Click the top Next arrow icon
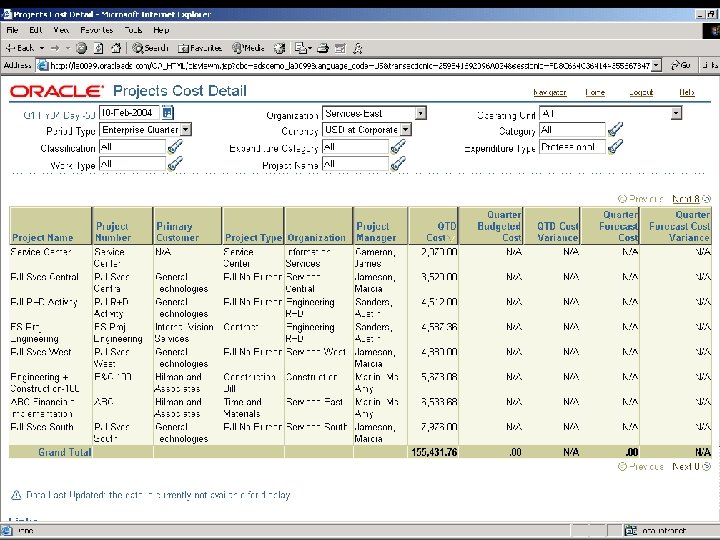 tap(706, 199)
